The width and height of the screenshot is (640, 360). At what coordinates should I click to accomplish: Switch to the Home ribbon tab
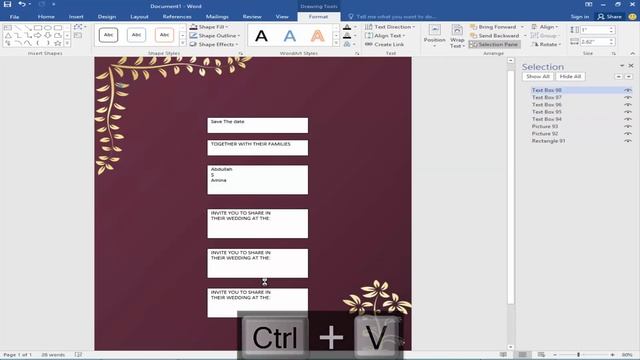pos(46,17)
